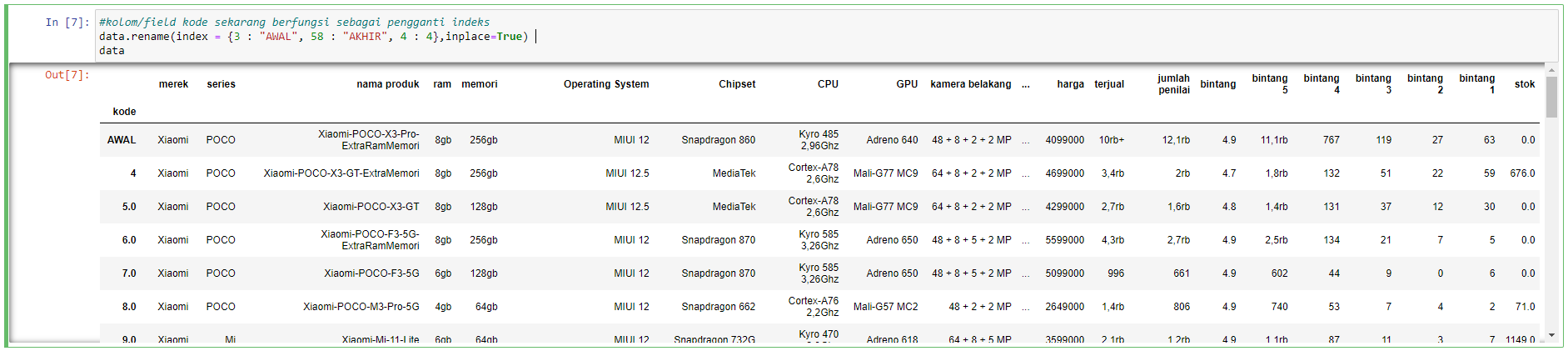The image size is (1568, 351).
Task: Click the 'nama produk' column header
Action: 388,84
